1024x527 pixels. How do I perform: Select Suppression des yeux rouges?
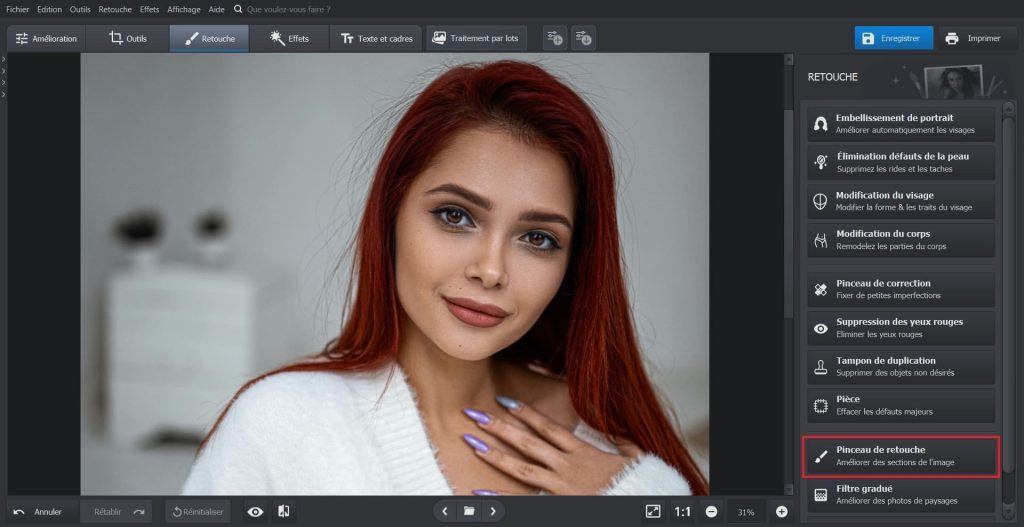pyautogui.click(x=901, y=328)
